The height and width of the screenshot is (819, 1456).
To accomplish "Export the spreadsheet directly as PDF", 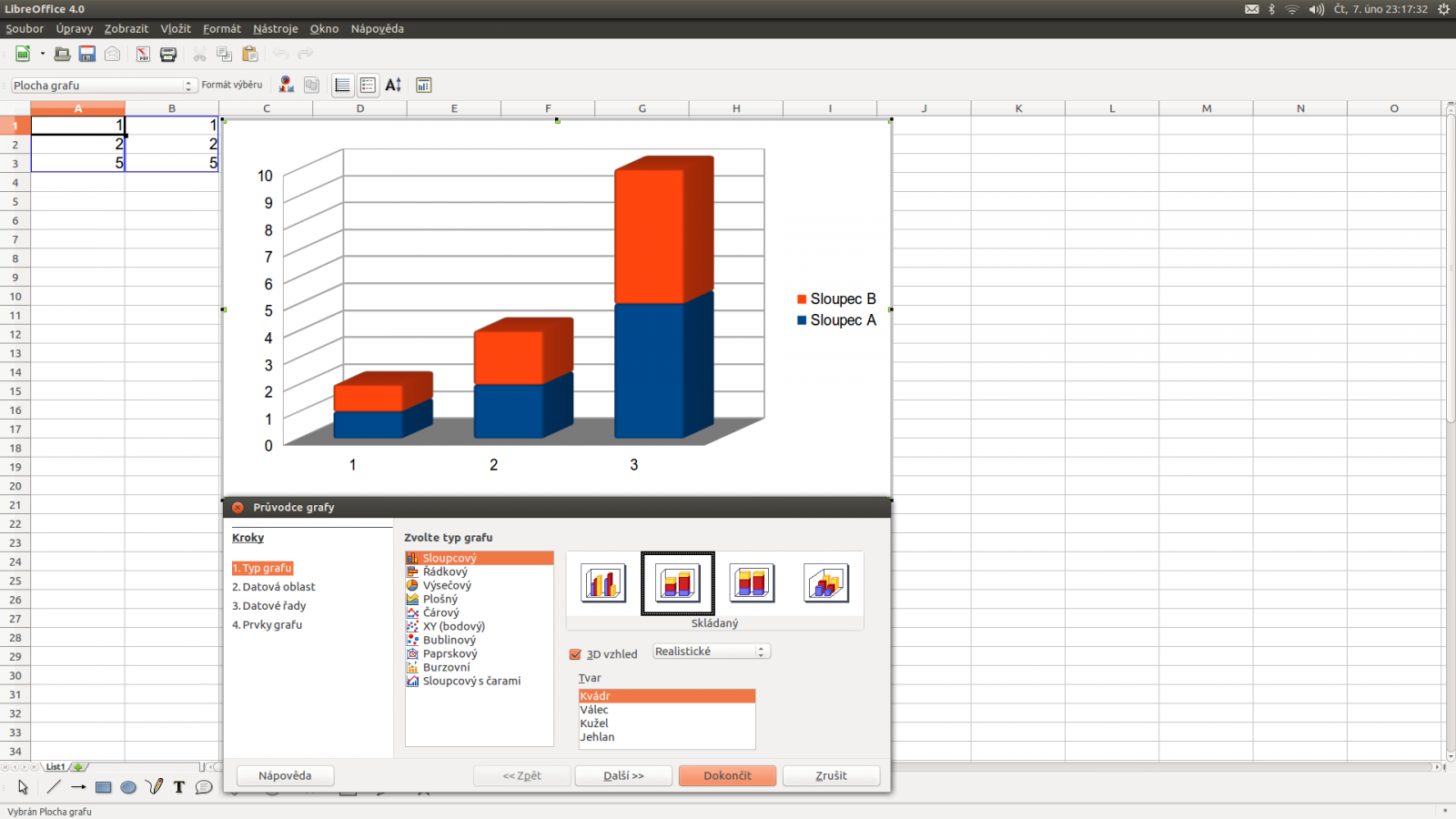I will pos(143,54).
